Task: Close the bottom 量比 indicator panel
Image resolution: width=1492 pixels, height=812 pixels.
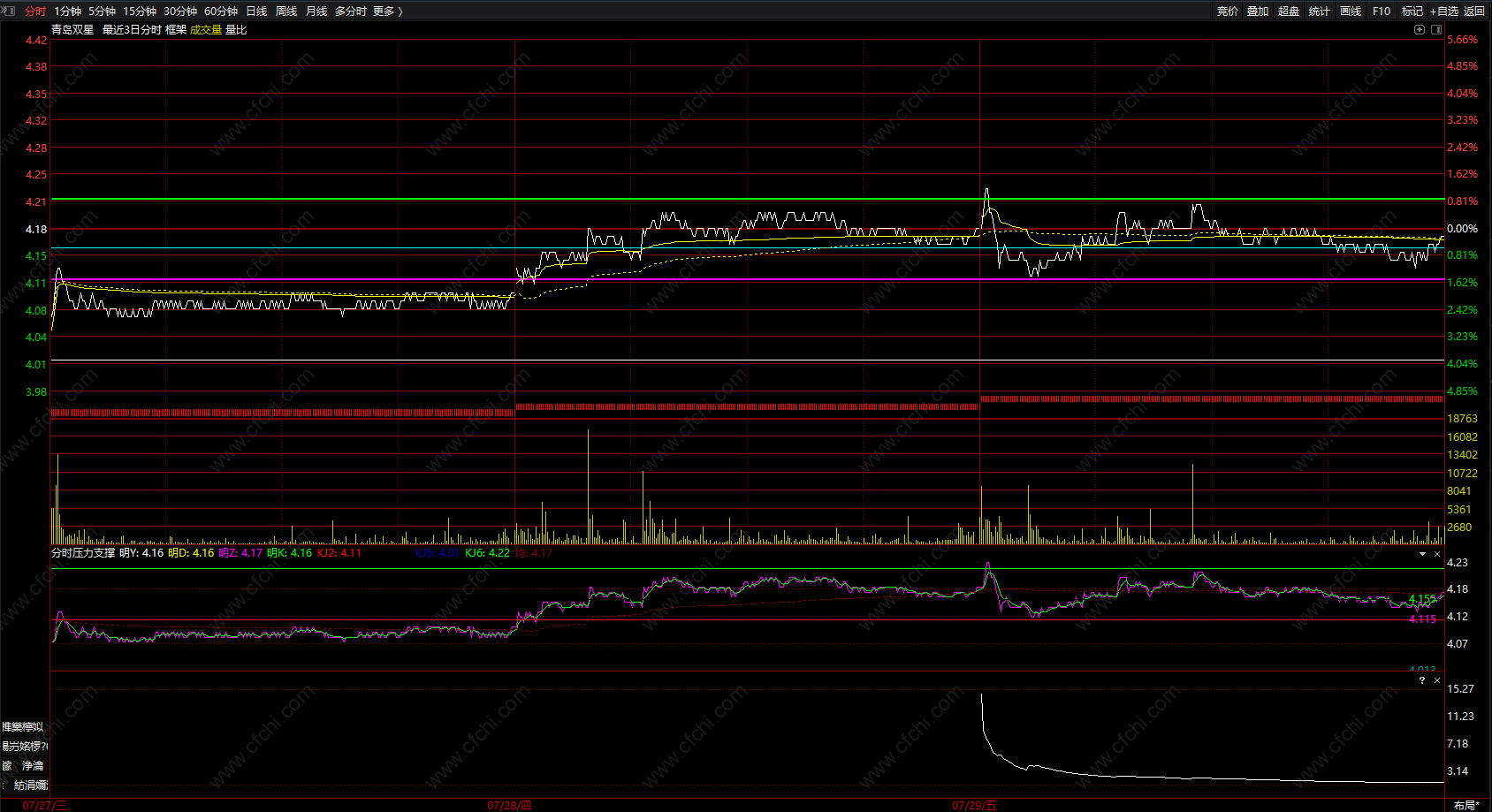Action: click(1437, 680)
